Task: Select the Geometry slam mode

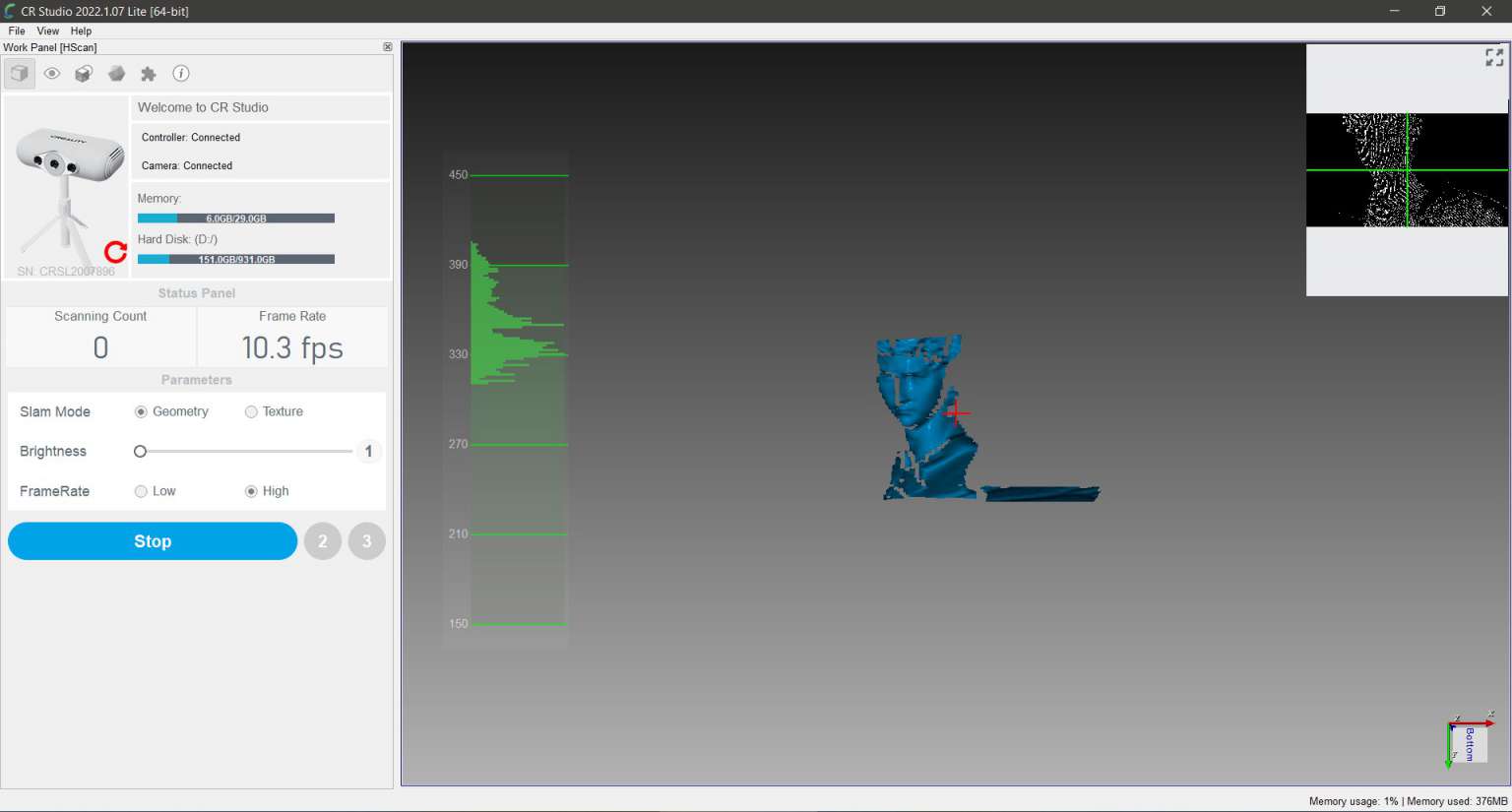Action: (140, 411)
